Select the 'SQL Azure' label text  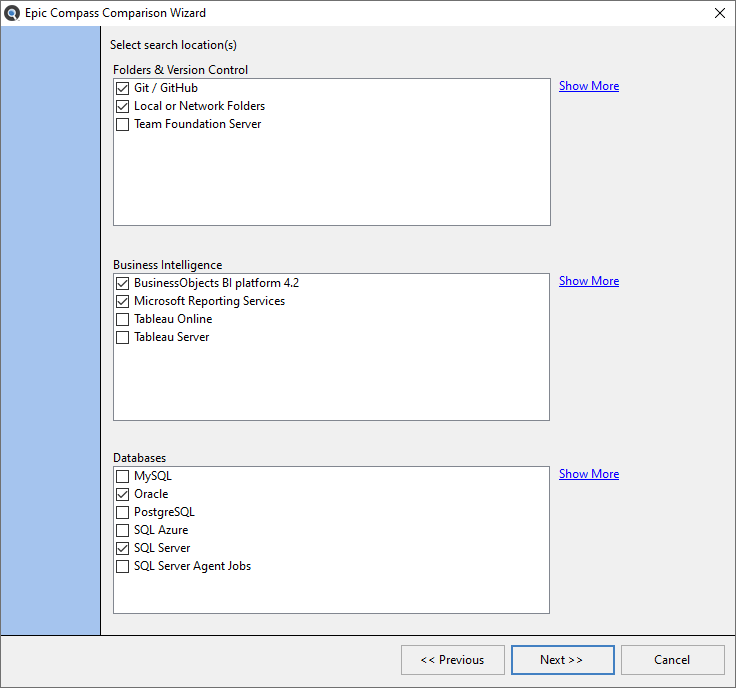click(161, 530)
